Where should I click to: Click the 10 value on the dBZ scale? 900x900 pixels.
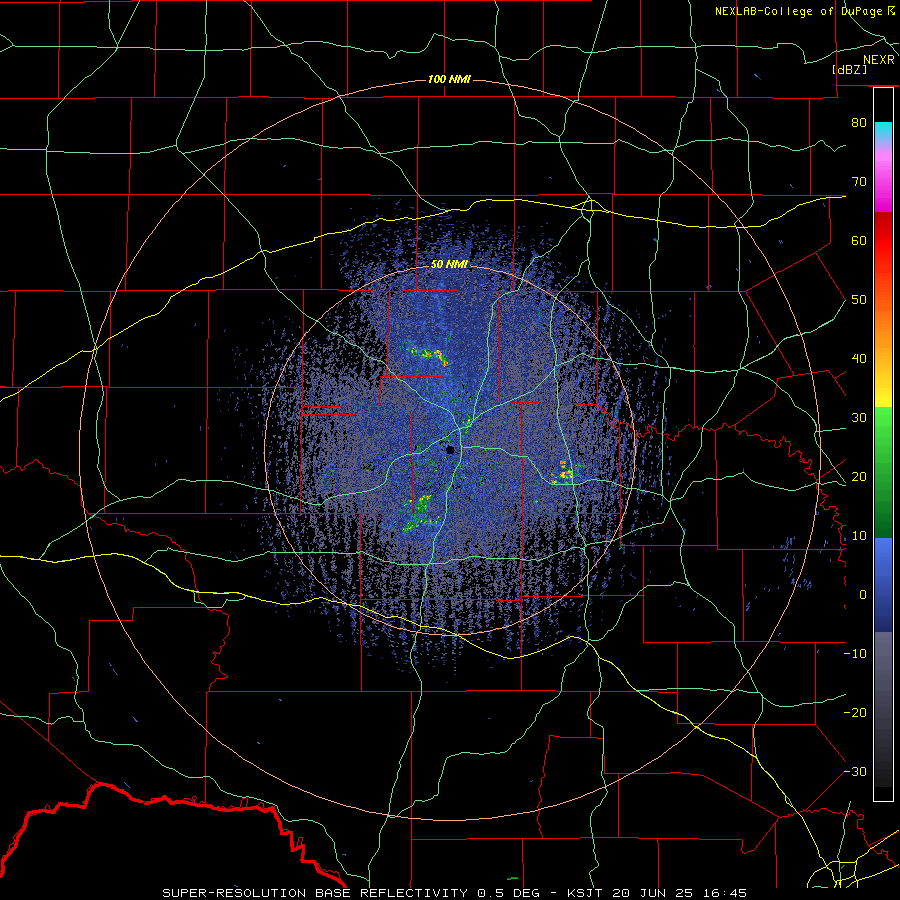coord(859,536)
